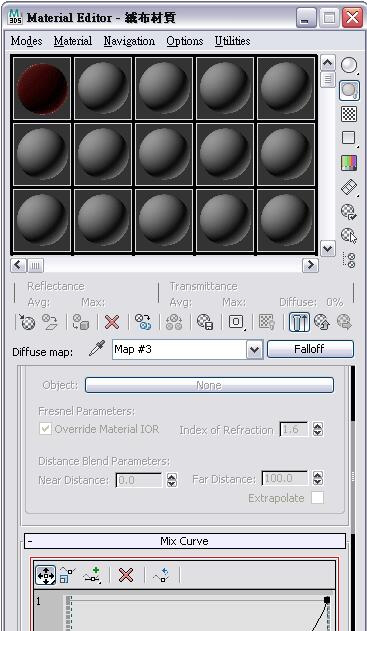
Task: Click the Near Distance value field
Action: (x=139, y=480)
